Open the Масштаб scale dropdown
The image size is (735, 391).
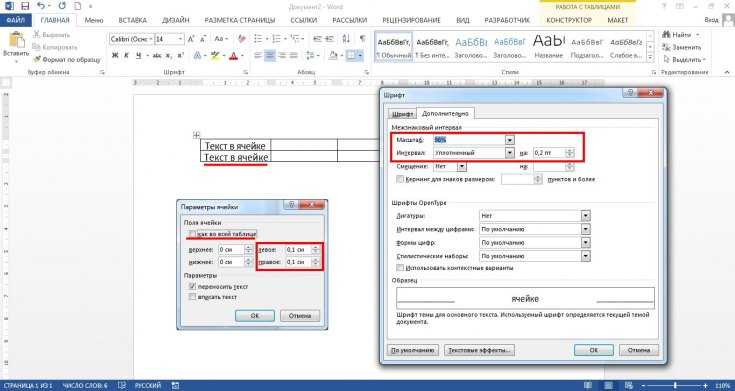point(510,140)
